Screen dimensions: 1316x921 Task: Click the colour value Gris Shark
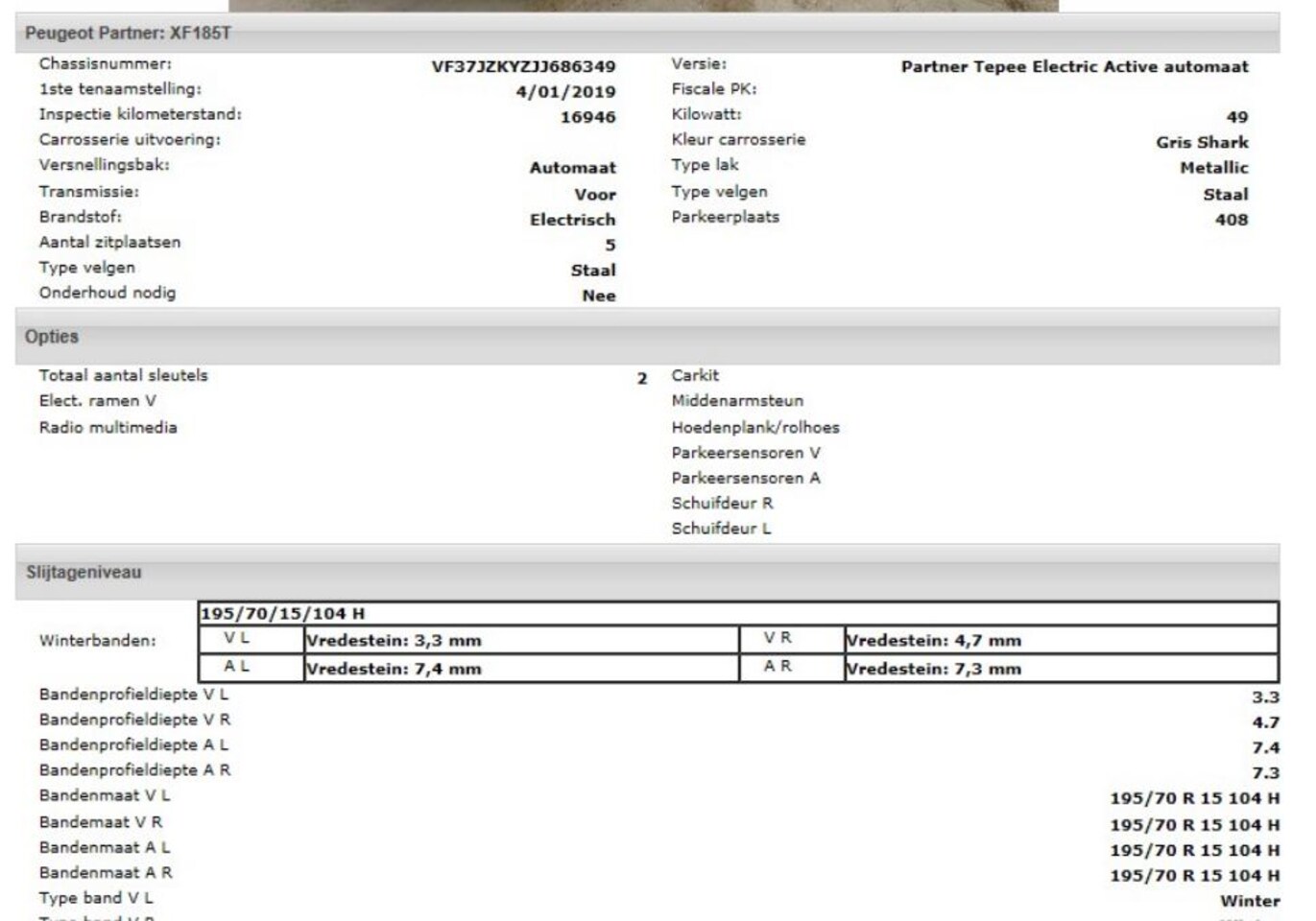1202,142
